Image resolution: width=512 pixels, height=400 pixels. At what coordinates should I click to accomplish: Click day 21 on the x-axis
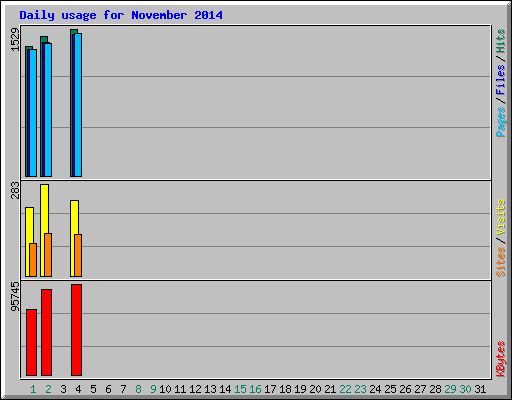[x=330, y=389]
